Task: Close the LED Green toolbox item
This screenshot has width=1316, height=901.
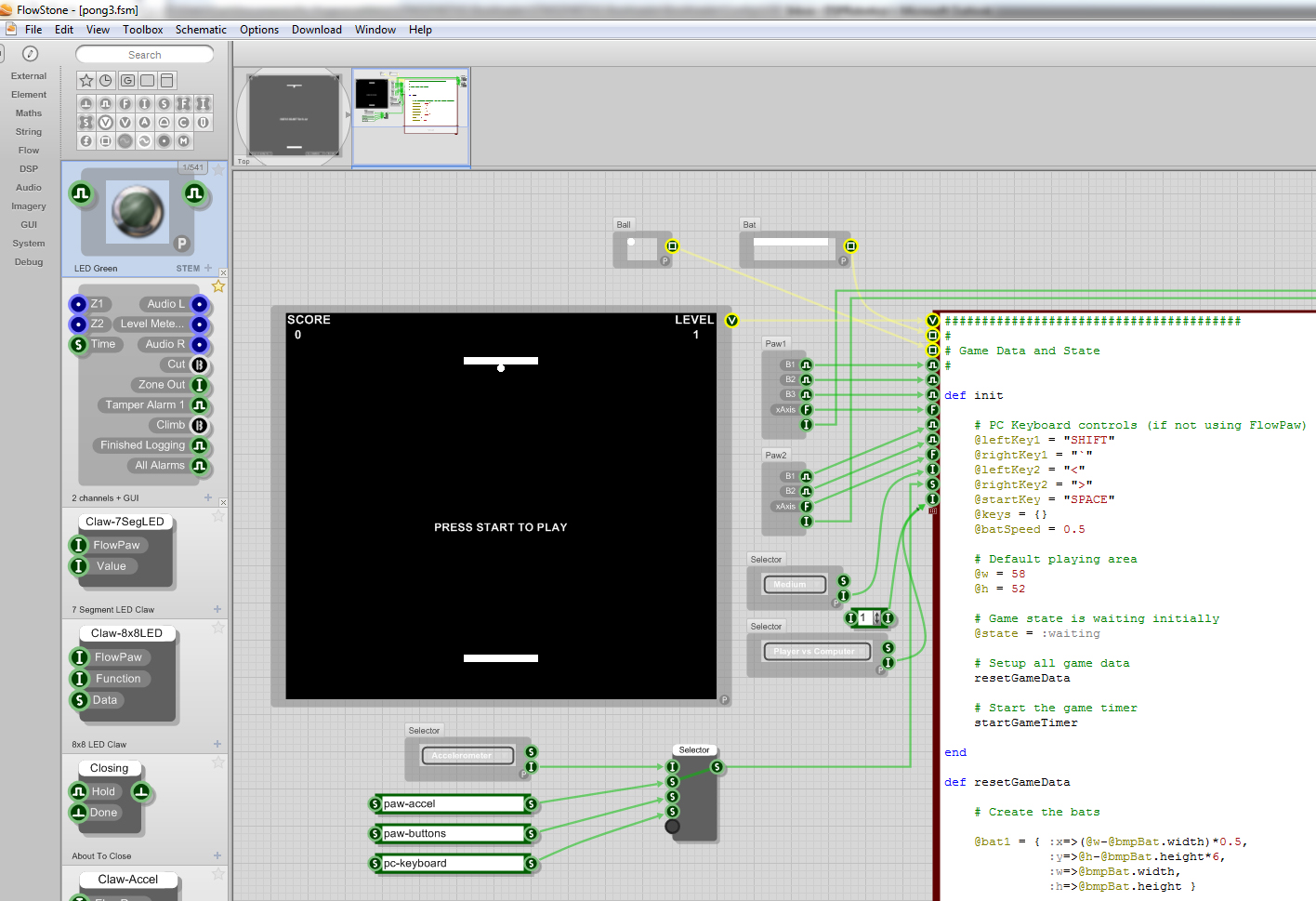Action: pyautogui.click(x=223, y=273)
